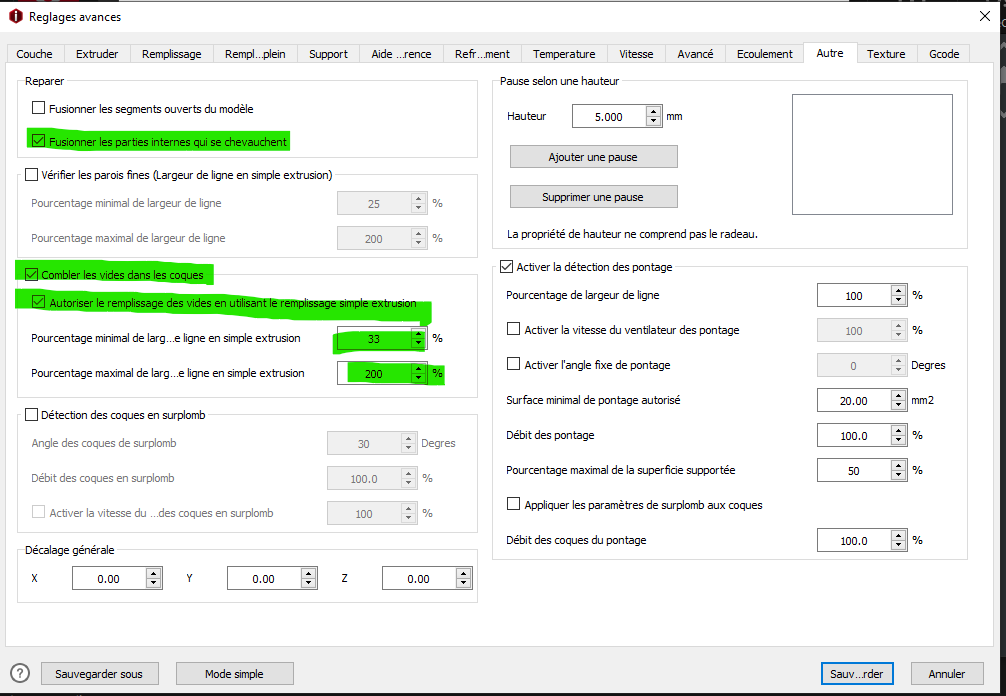Open the Aide ...rence tab
This screenshot has height=696, width=1006.
401,54
